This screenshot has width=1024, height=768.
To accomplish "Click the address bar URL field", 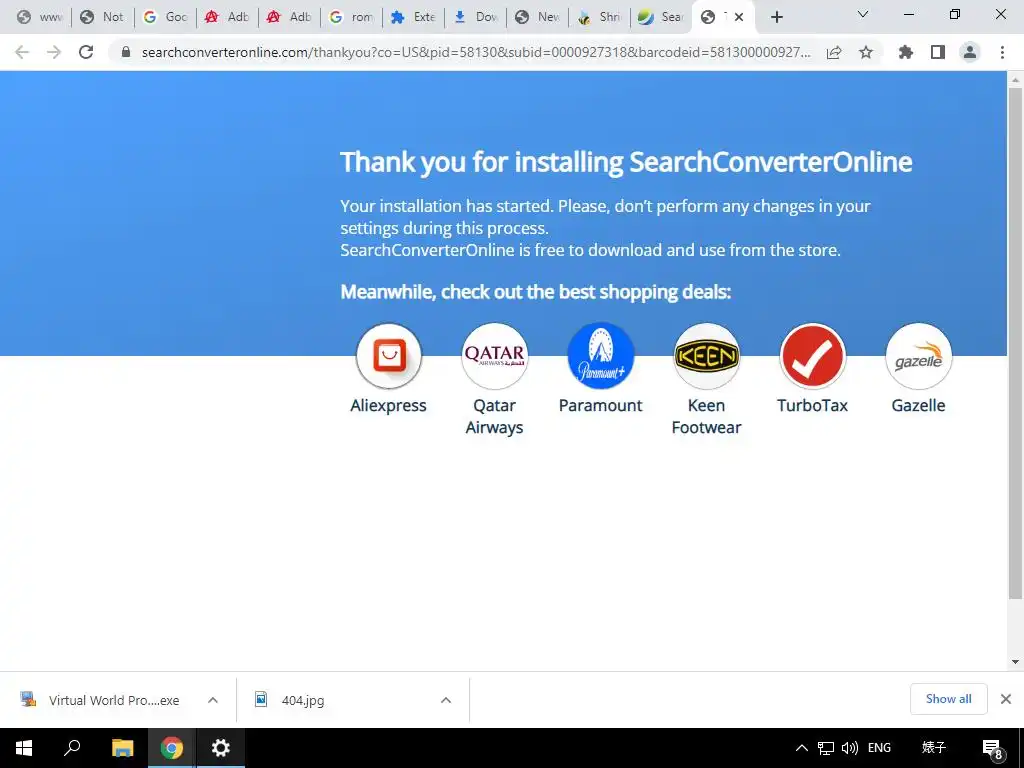I will click(475, 52).
